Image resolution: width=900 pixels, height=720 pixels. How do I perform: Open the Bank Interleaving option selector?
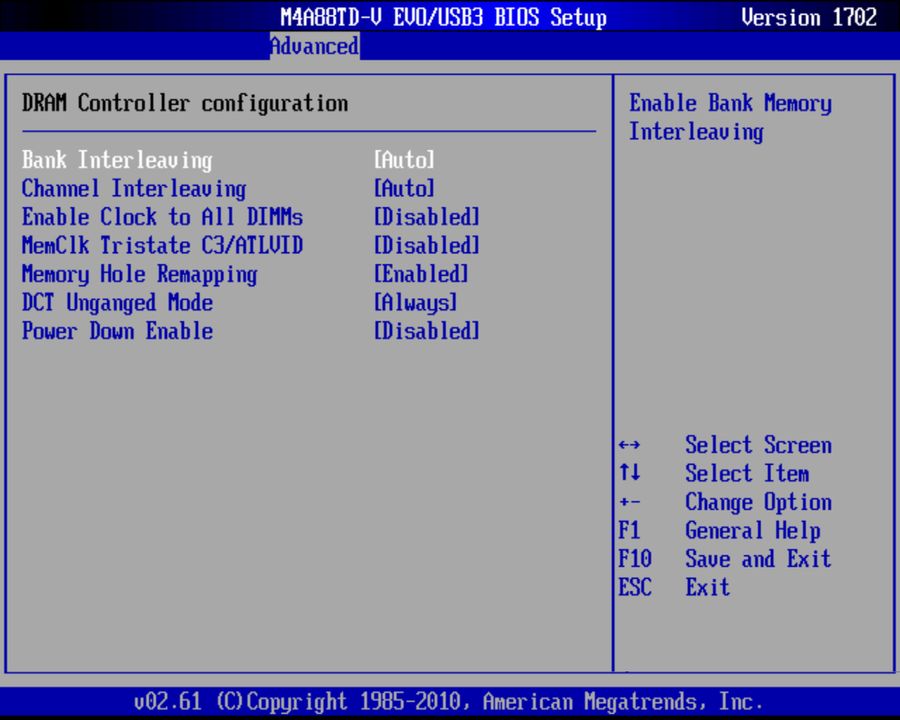(405, 160)
